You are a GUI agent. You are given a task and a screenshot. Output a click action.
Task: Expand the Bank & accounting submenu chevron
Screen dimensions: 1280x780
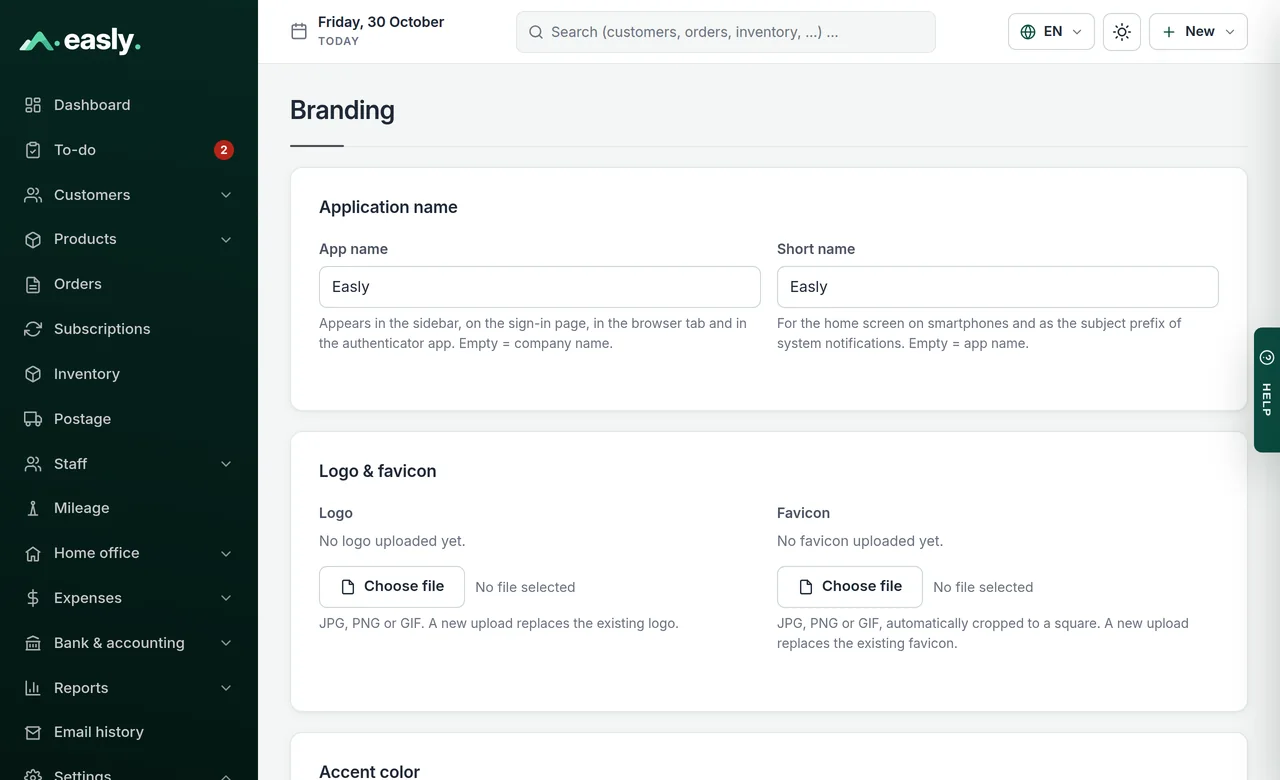[x=226, y=643]
